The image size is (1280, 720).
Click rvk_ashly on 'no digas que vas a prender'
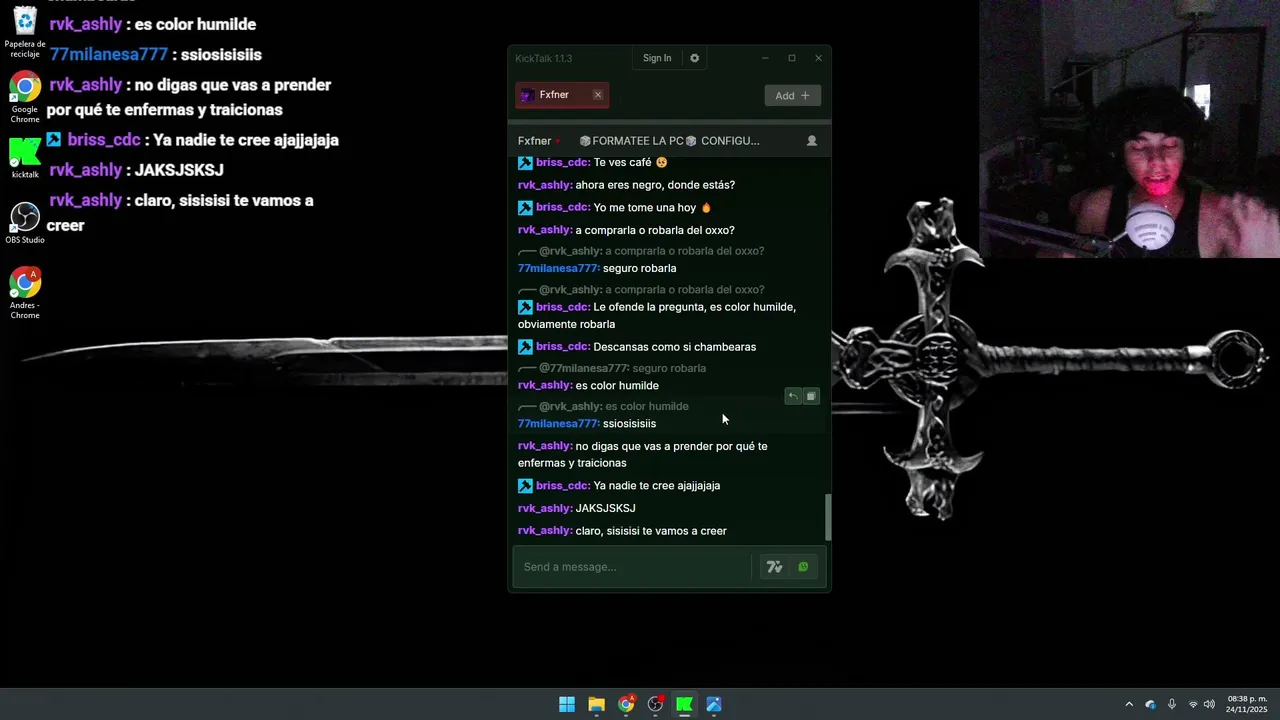pos(545,446)
